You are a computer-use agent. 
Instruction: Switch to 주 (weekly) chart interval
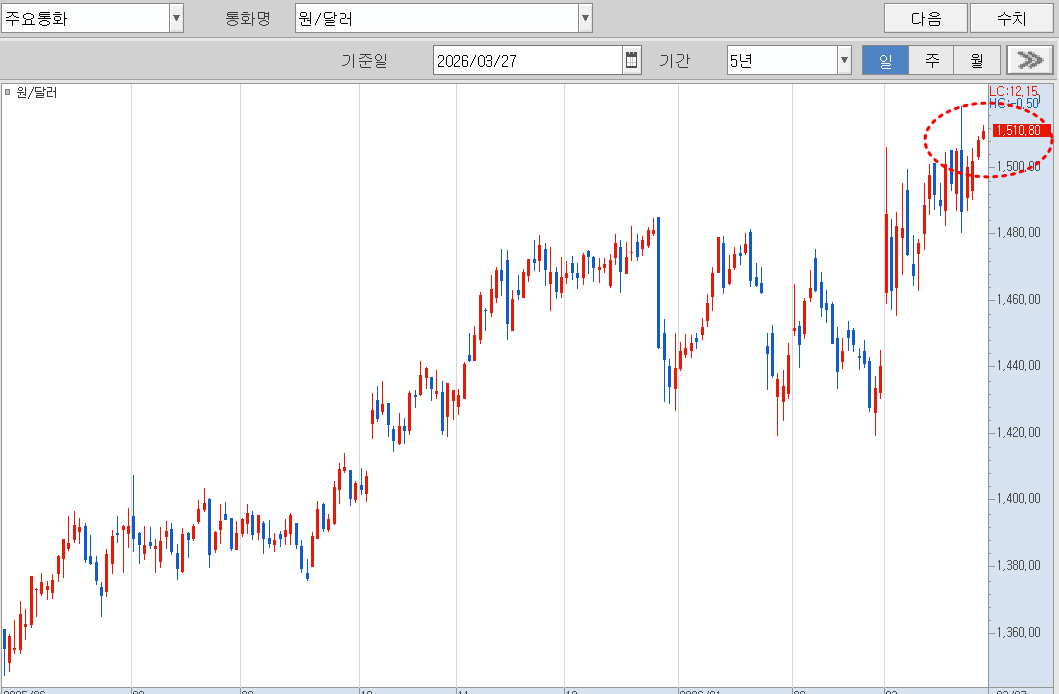[931, 60]
